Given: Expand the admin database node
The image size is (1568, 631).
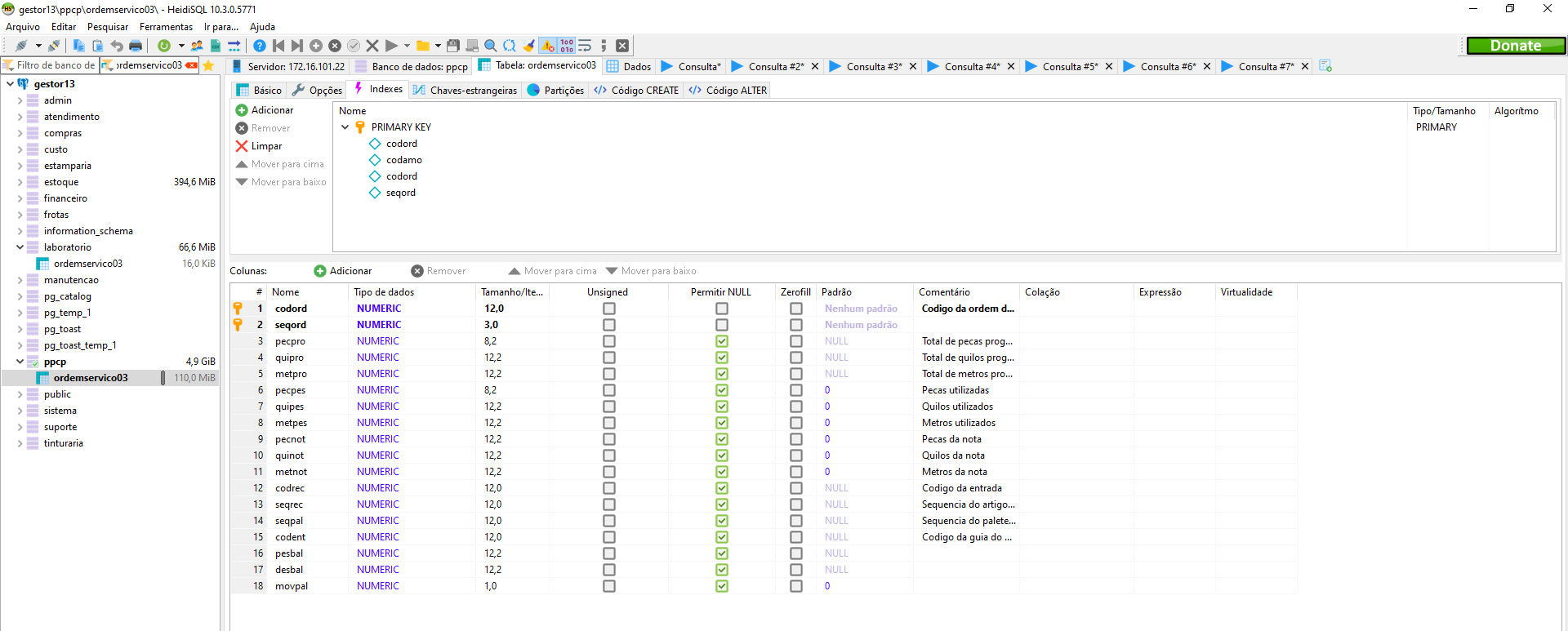Looking at the screenshot, I should pyautogui.click(x=20, y=100).
